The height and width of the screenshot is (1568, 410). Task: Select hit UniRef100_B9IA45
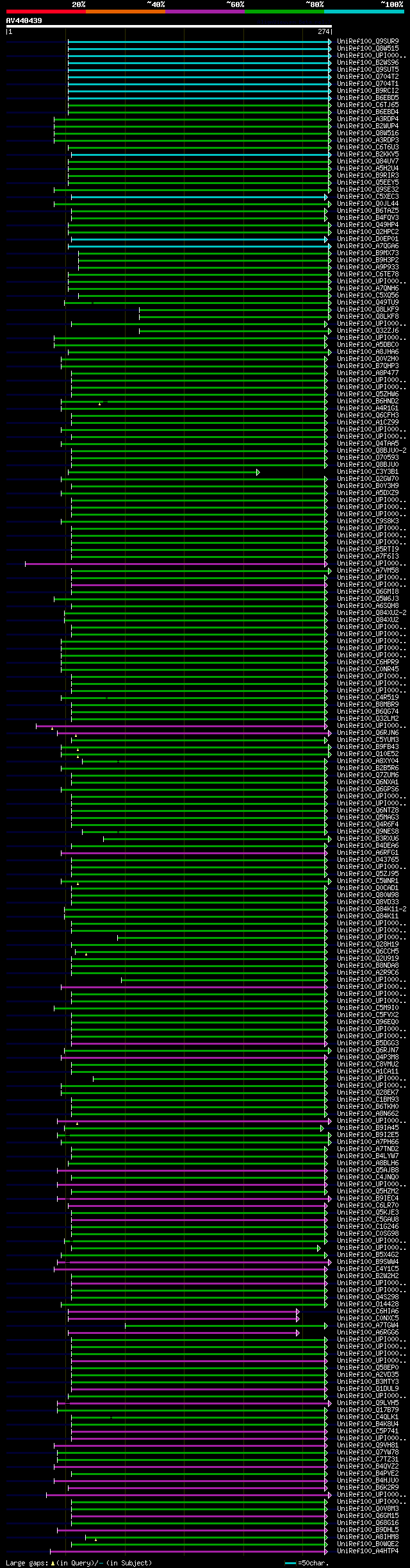[368, 1128]
